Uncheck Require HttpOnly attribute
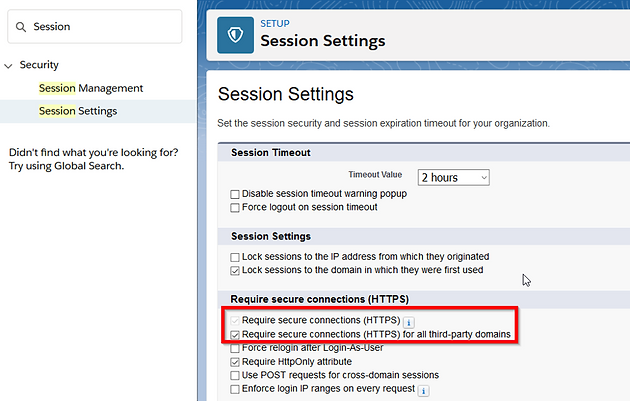Image resolution: width=630 pixels, height=401 pixels. pos(235,362)
